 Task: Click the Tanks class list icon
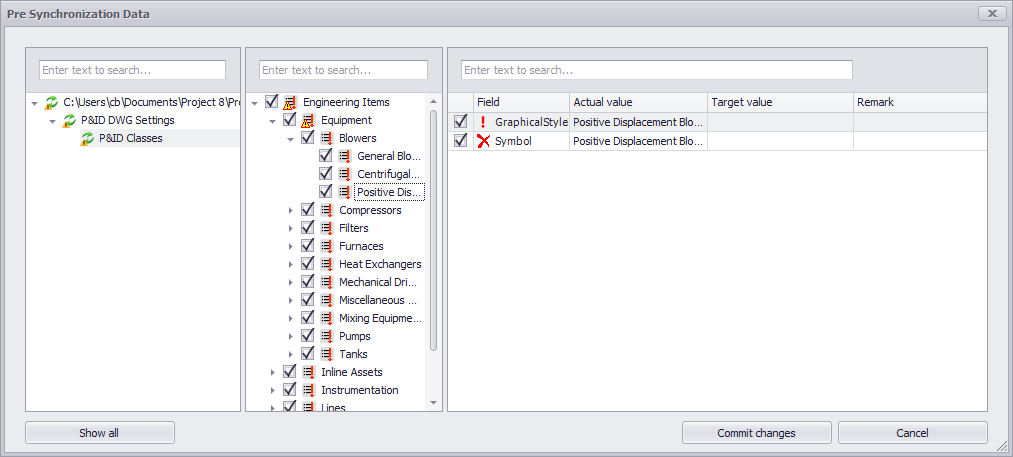coord(326,354)
